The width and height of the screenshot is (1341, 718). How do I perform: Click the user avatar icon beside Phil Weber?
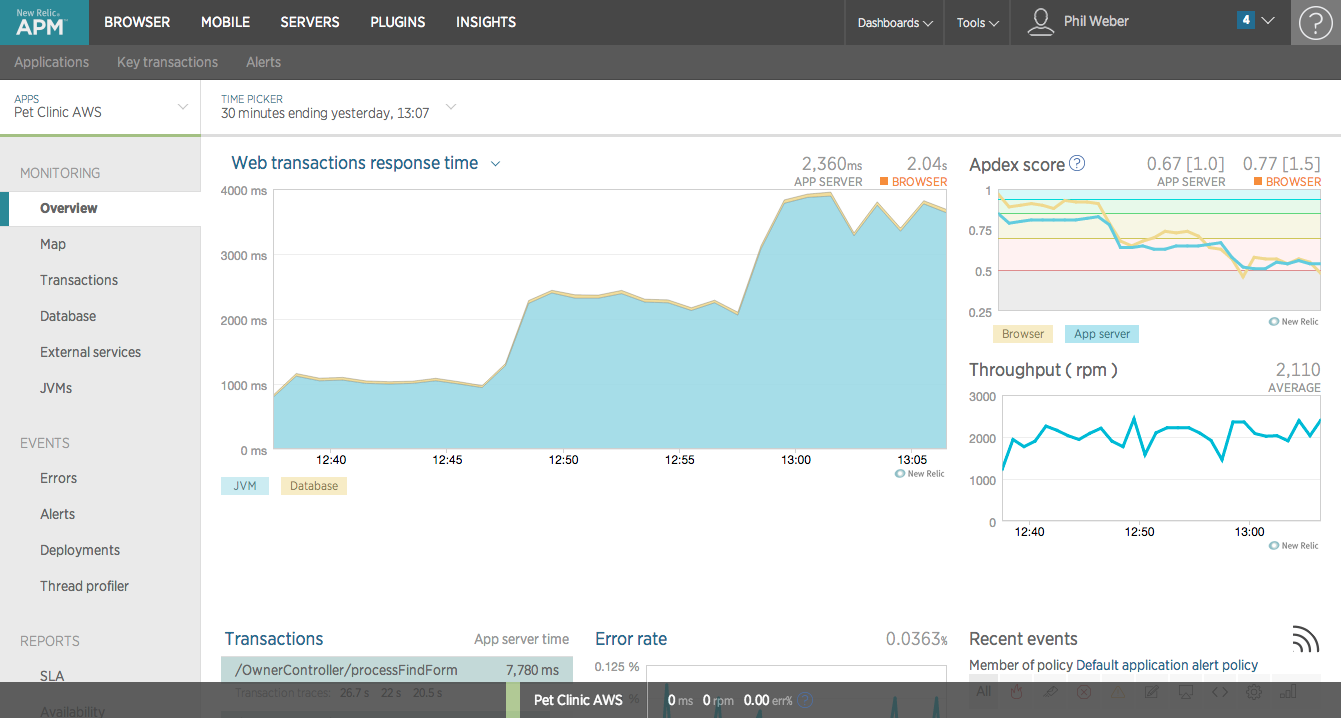coord(1041,22)
